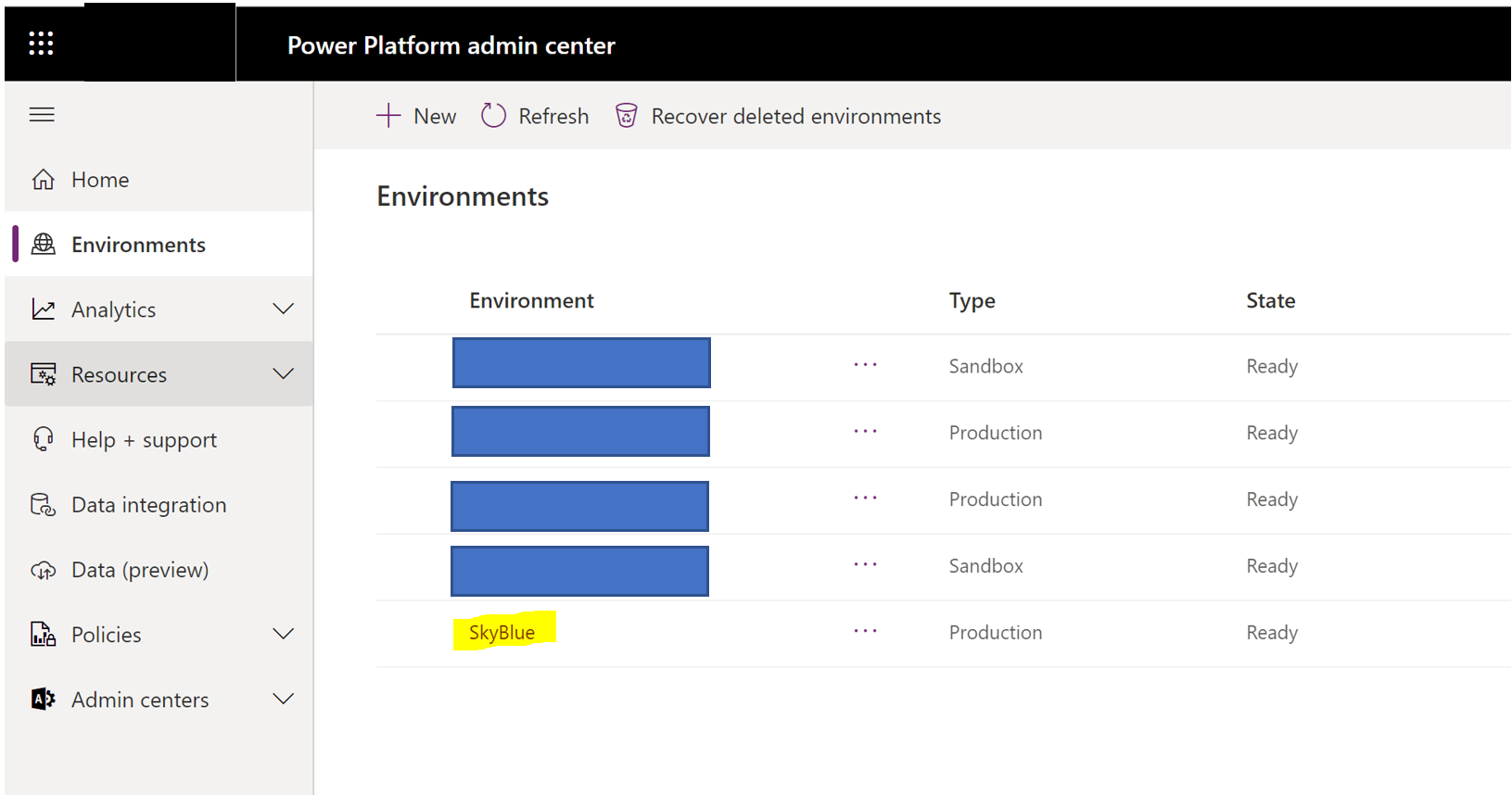The image size is (1512, 795).
Task: Expand the Analytics chevron
Action: (x=284, y=309)
